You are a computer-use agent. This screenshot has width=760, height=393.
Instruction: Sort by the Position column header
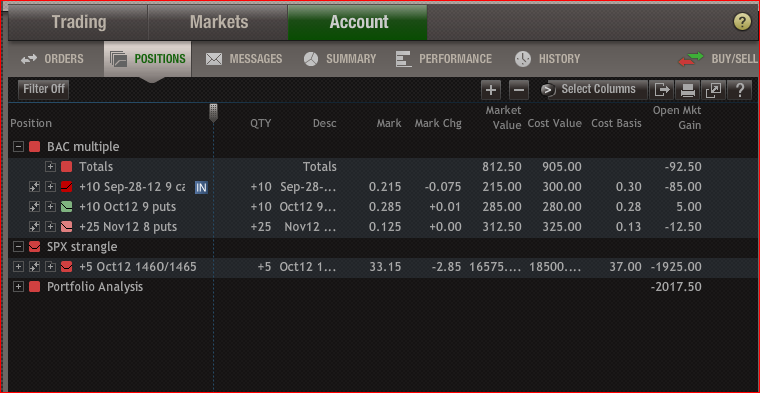[31, 124]
